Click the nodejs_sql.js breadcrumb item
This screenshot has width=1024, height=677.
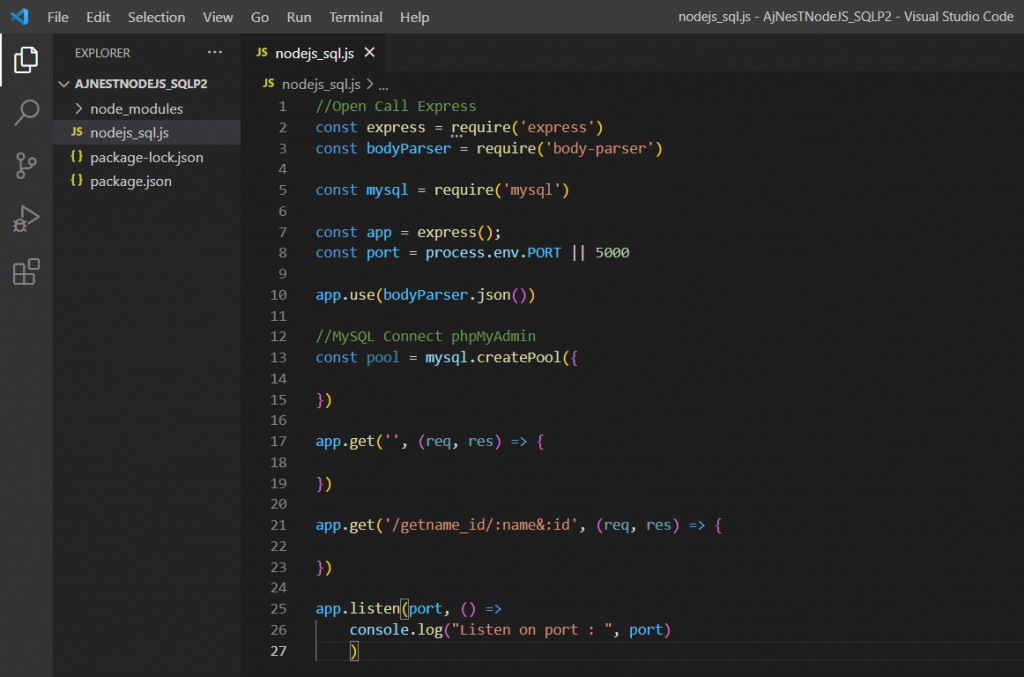[320, 86]
